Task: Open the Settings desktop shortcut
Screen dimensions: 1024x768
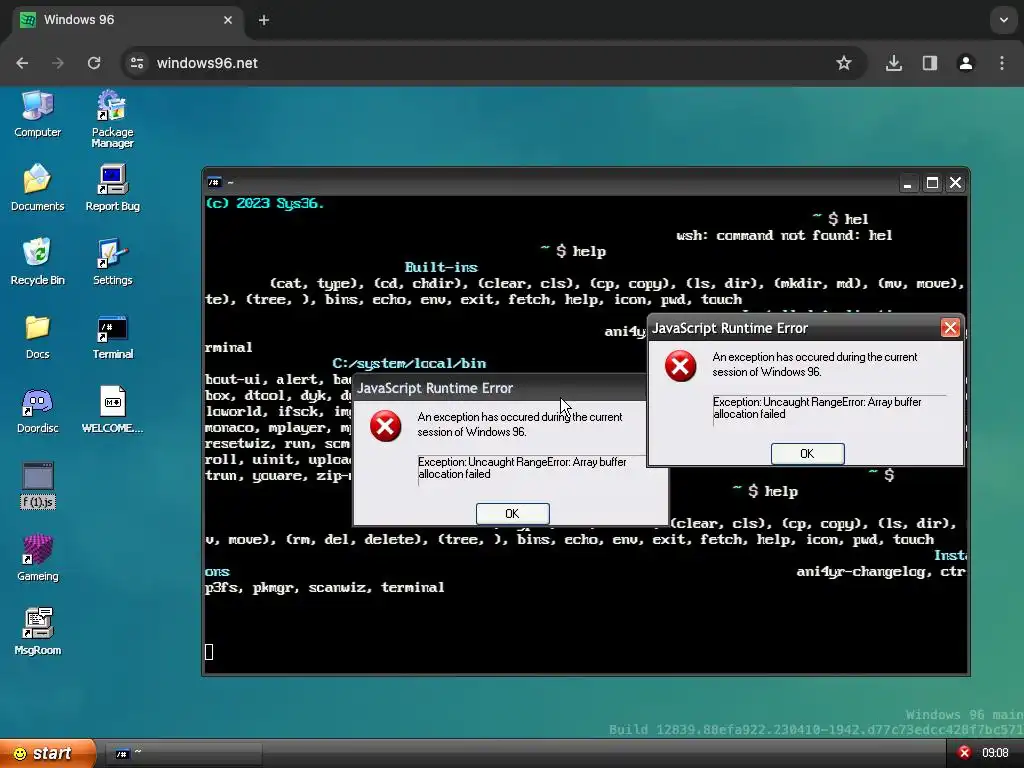Action: pos(112,261)
